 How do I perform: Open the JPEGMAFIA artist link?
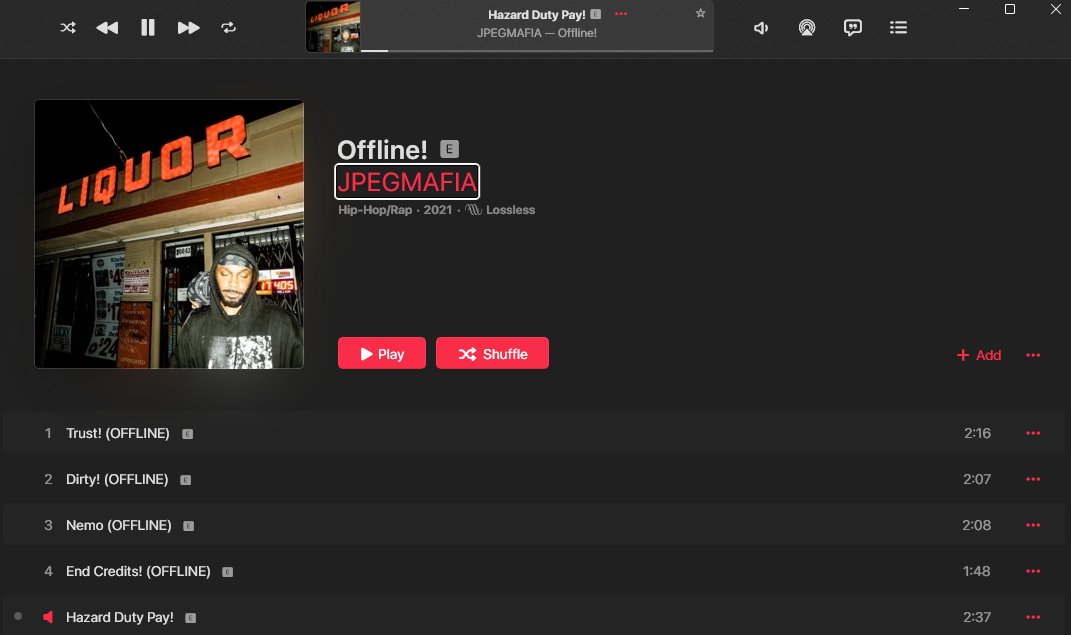[x=407, y=182]
